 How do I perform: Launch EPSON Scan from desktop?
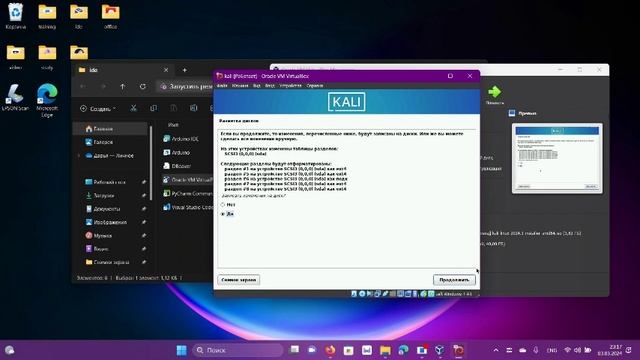pos(16,97)
